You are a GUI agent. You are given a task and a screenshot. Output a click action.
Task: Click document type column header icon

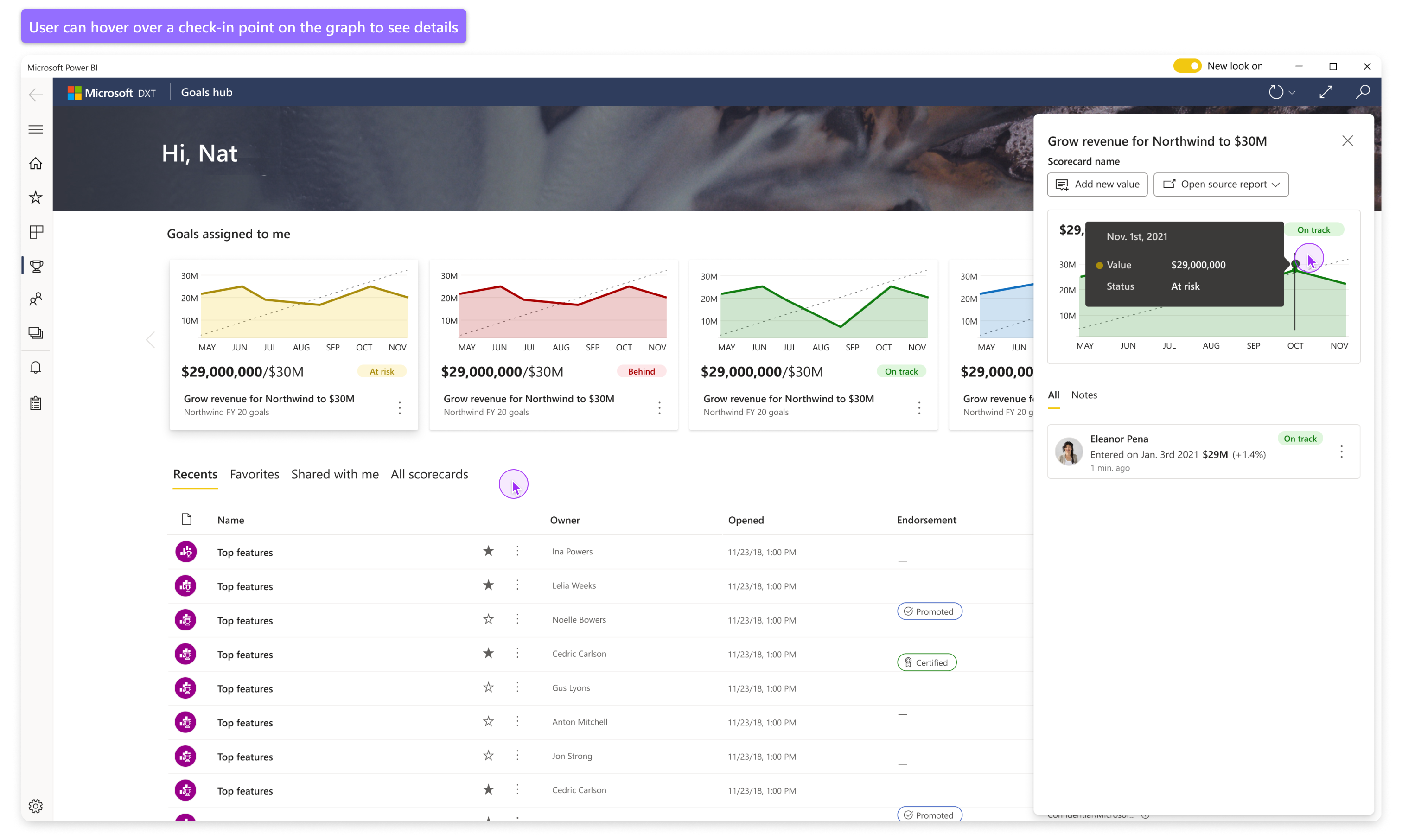[186, 519]
